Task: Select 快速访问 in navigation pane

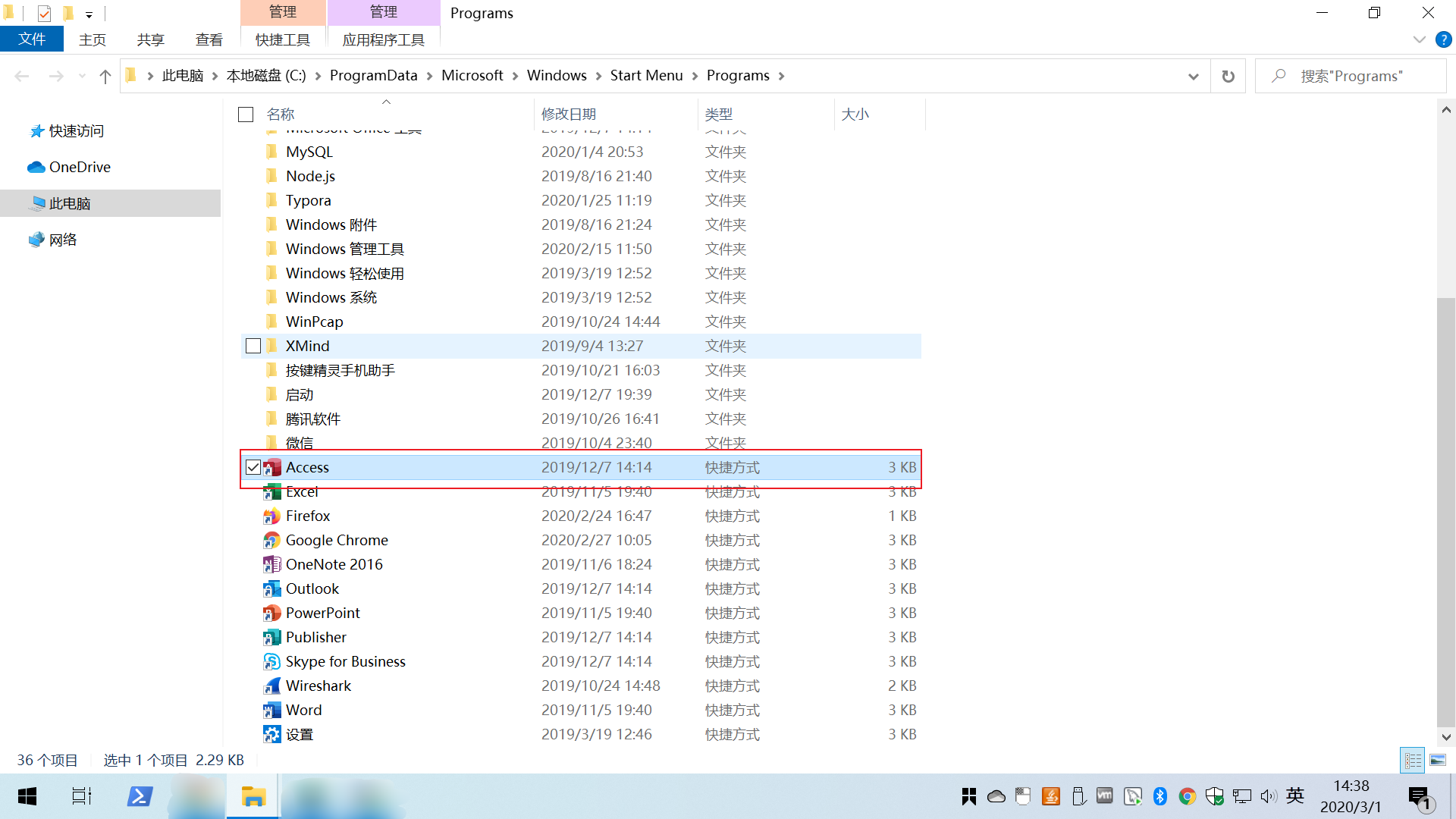Action: 76,131
